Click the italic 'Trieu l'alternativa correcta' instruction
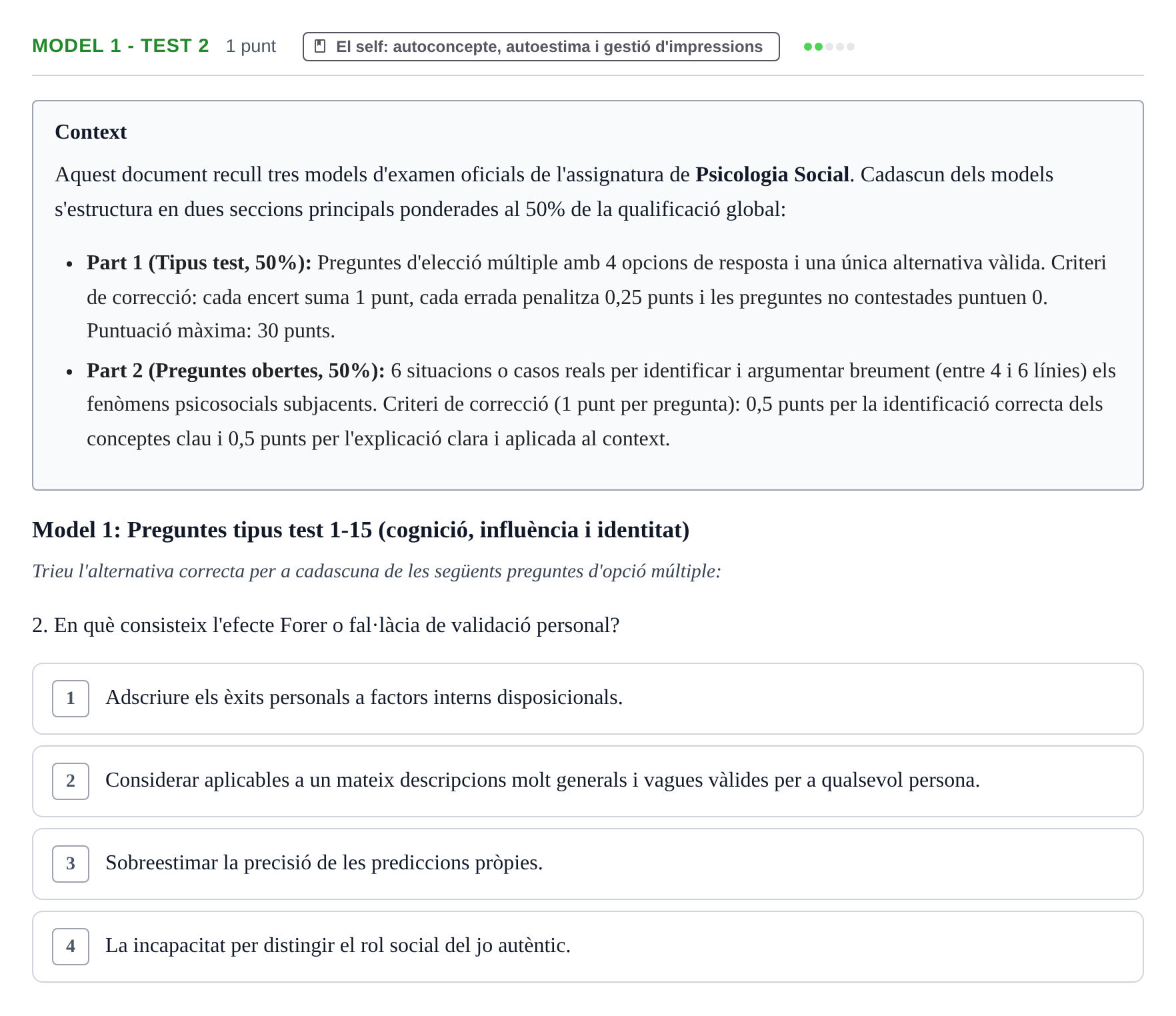This screenshot has height=1016, width=1176. 377,571
